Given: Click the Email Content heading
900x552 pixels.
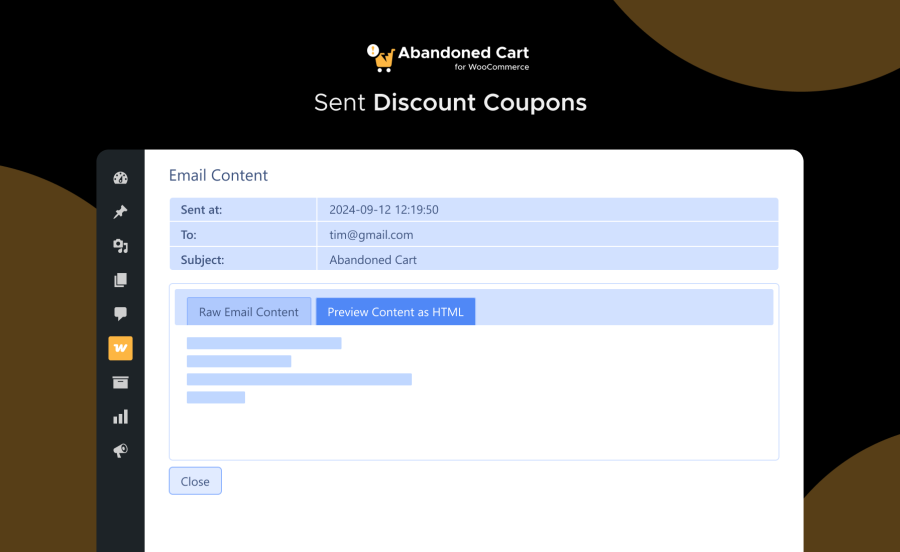Looking at the screenshot, I should pyautogui.click(x=218, y=176).
